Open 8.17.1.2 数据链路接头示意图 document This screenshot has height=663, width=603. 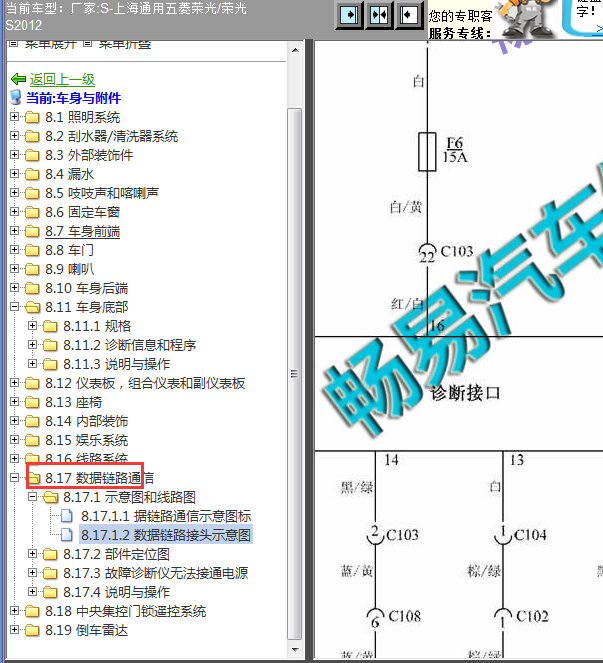[166, 535]
